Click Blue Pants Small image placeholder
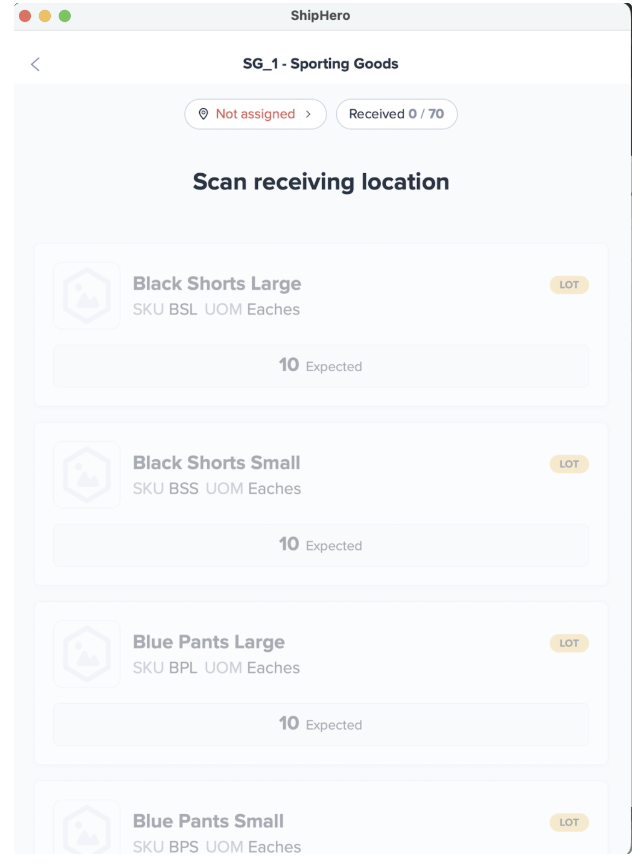 [x=86, y=830]
